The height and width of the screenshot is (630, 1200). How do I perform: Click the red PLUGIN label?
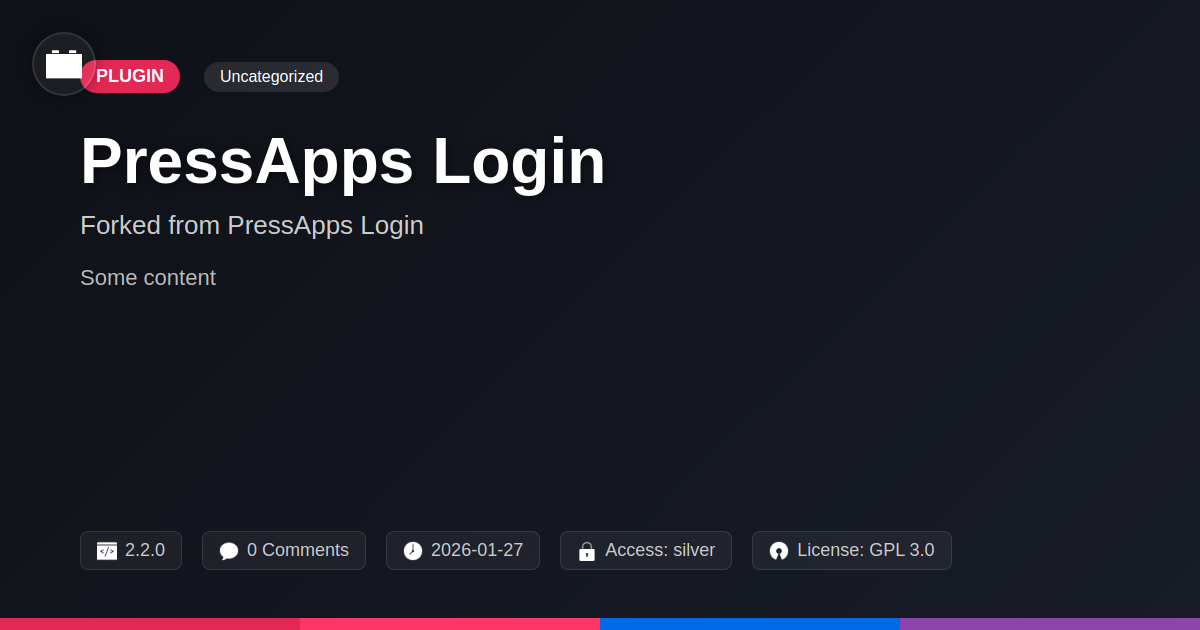(130, 77)
